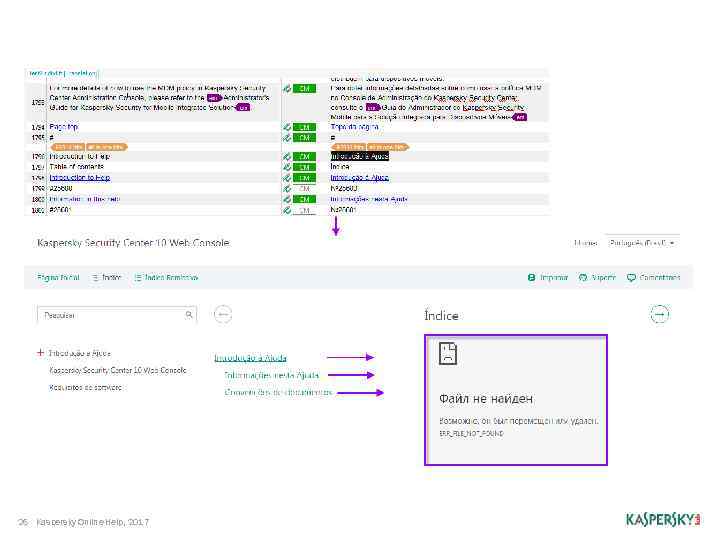
Task: Click the CM badge in 'Table of contents' row
Action: click(x=304, y=167)
